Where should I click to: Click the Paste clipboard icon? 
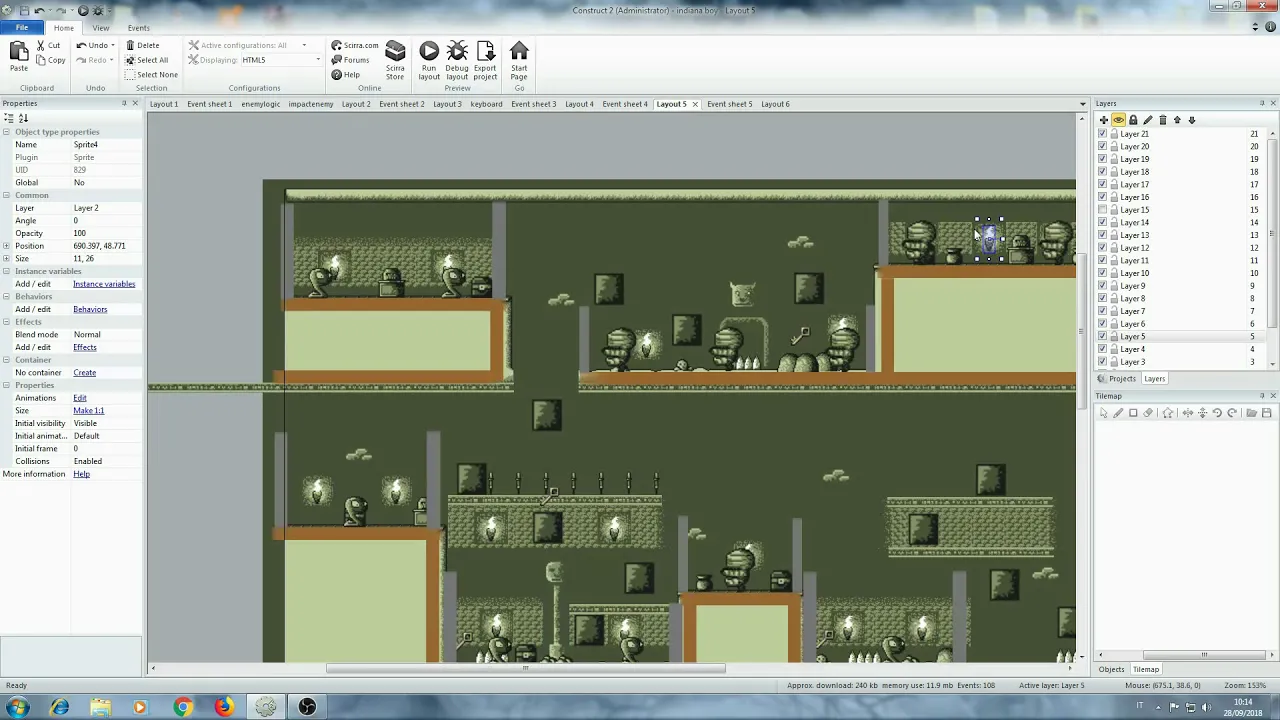tap(18, 51)
